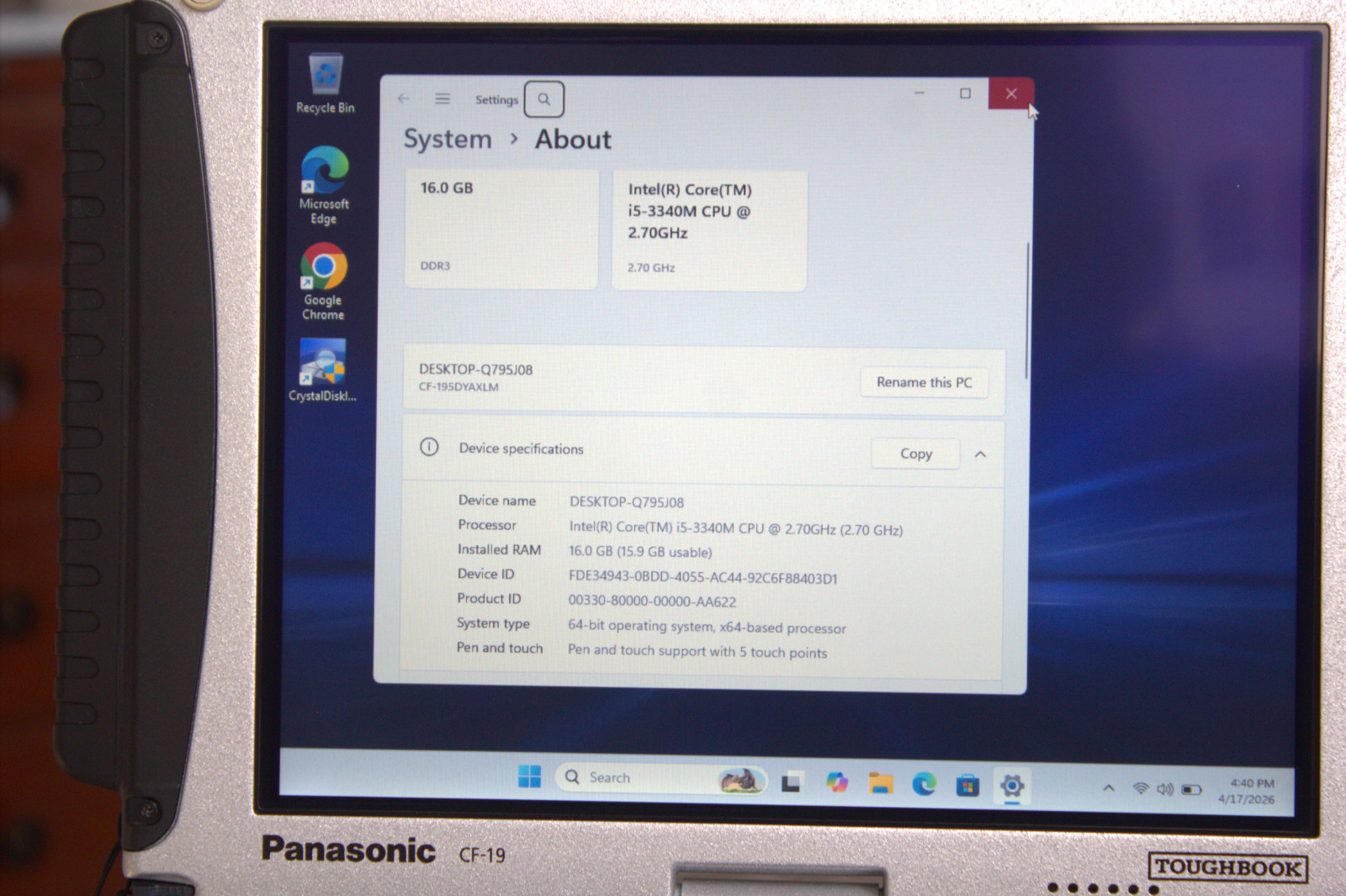Navigate to System in the breadcrumb
1346x896 pixels.
tap(448, 139)
